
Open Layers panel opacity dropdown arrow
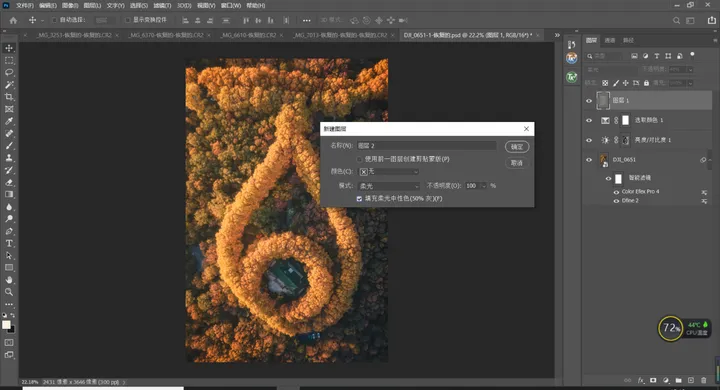coord(690,70)
